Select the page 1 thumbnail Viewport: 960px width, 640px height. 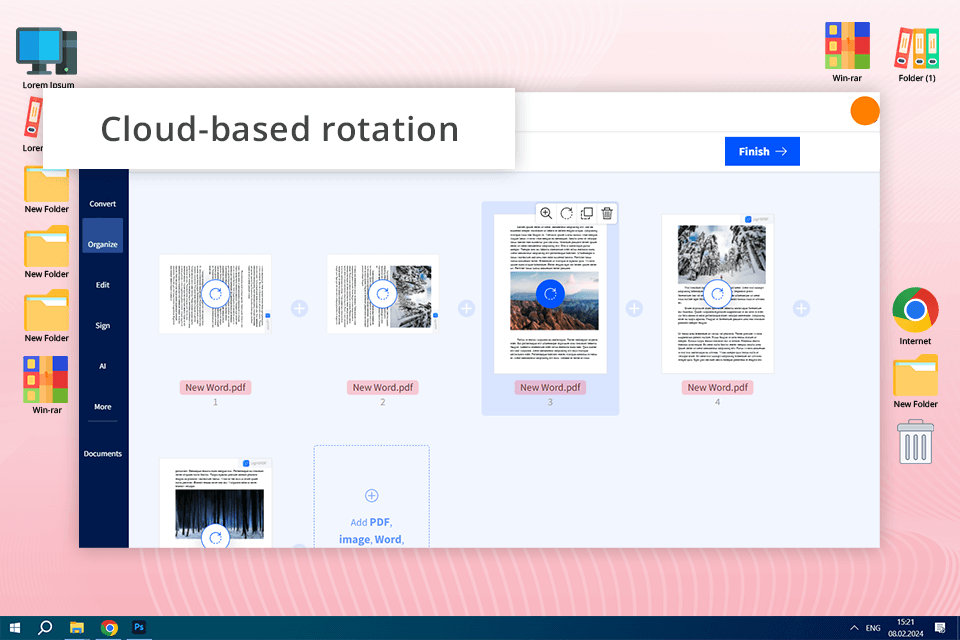tap(216, 294)
